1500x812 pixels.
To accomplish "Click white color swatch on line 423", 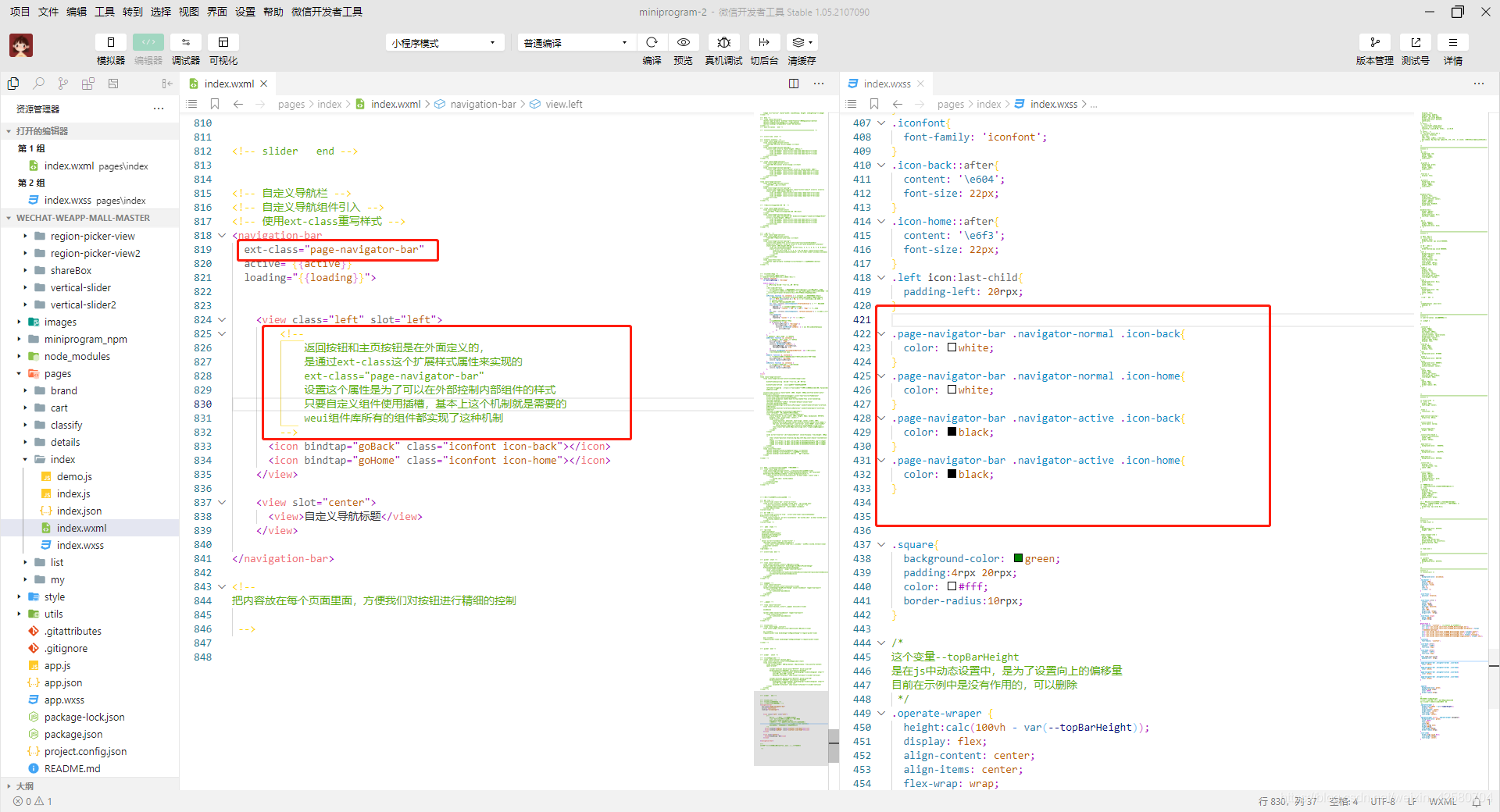I will tap(952, 347).
